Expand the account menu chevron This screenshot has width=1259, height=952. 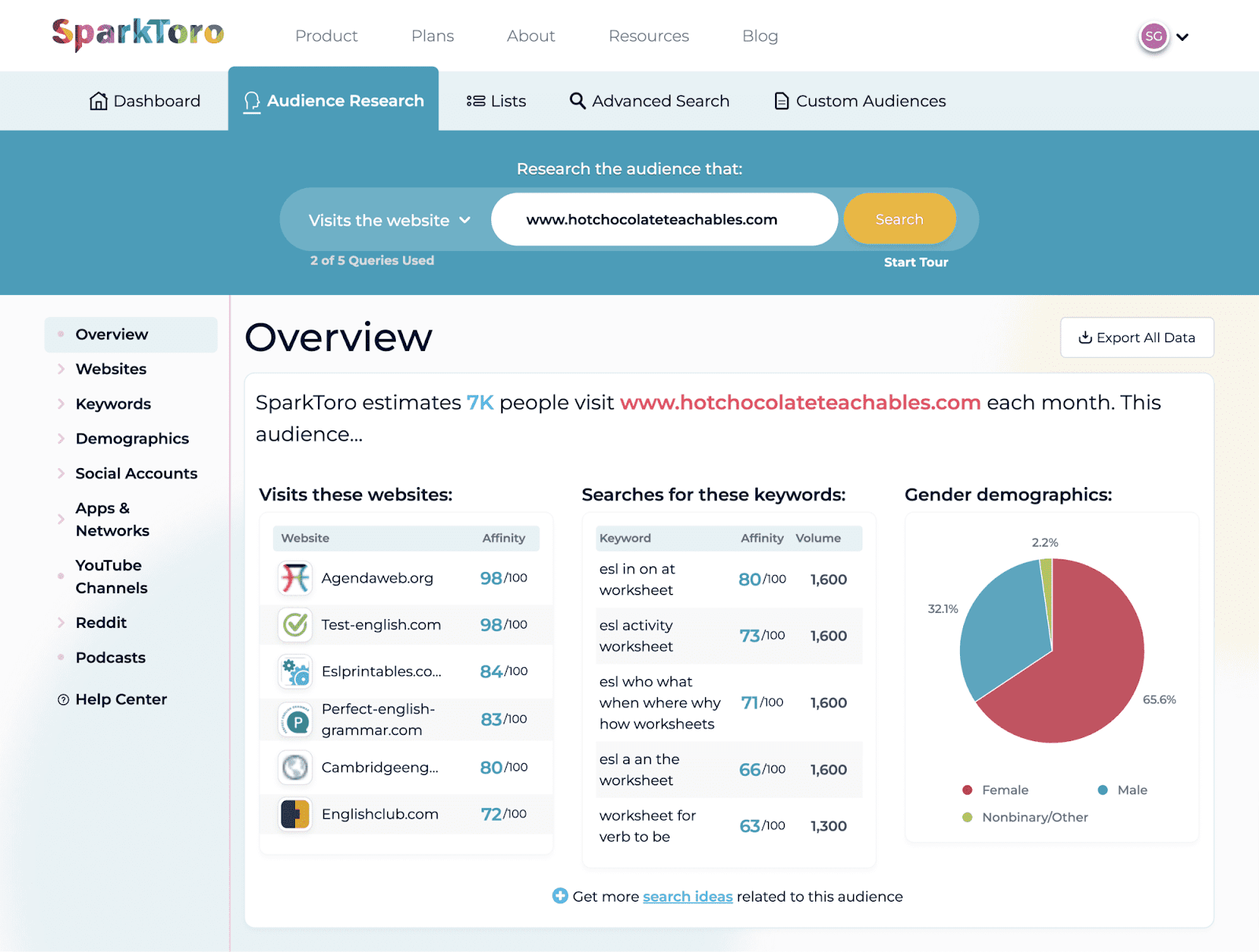click(x=1182, y=37)
